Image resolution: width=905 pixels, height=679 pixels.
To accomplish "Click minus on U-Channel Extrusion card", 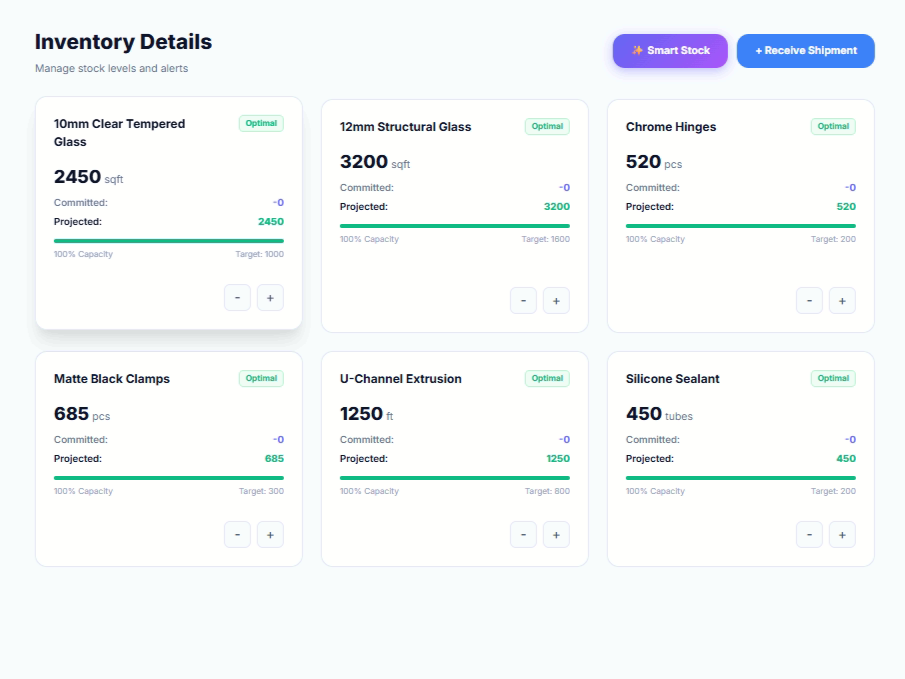I will click(523, 535).
